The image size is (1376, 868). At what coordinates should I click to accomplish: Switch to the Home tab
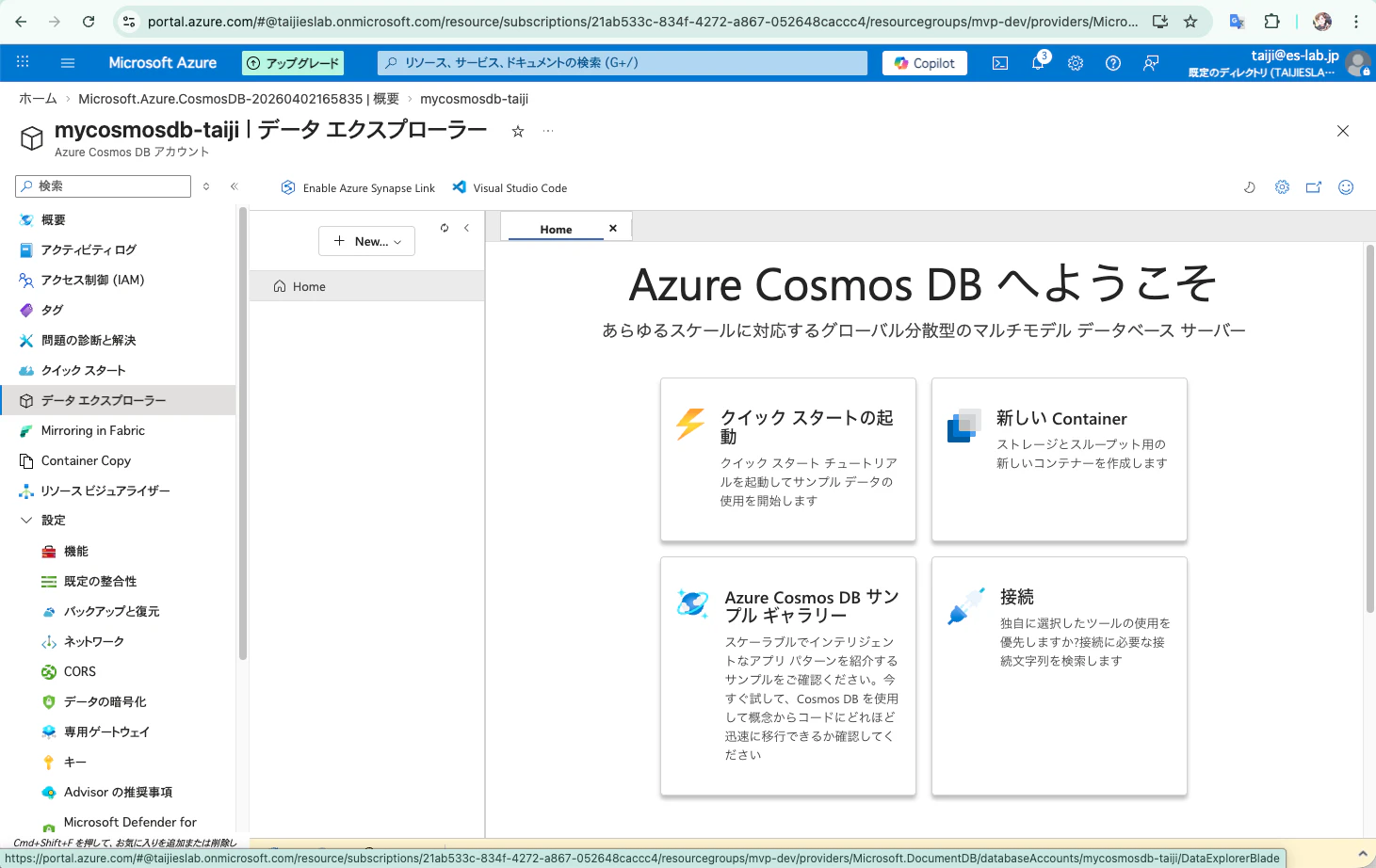(556, 229)
